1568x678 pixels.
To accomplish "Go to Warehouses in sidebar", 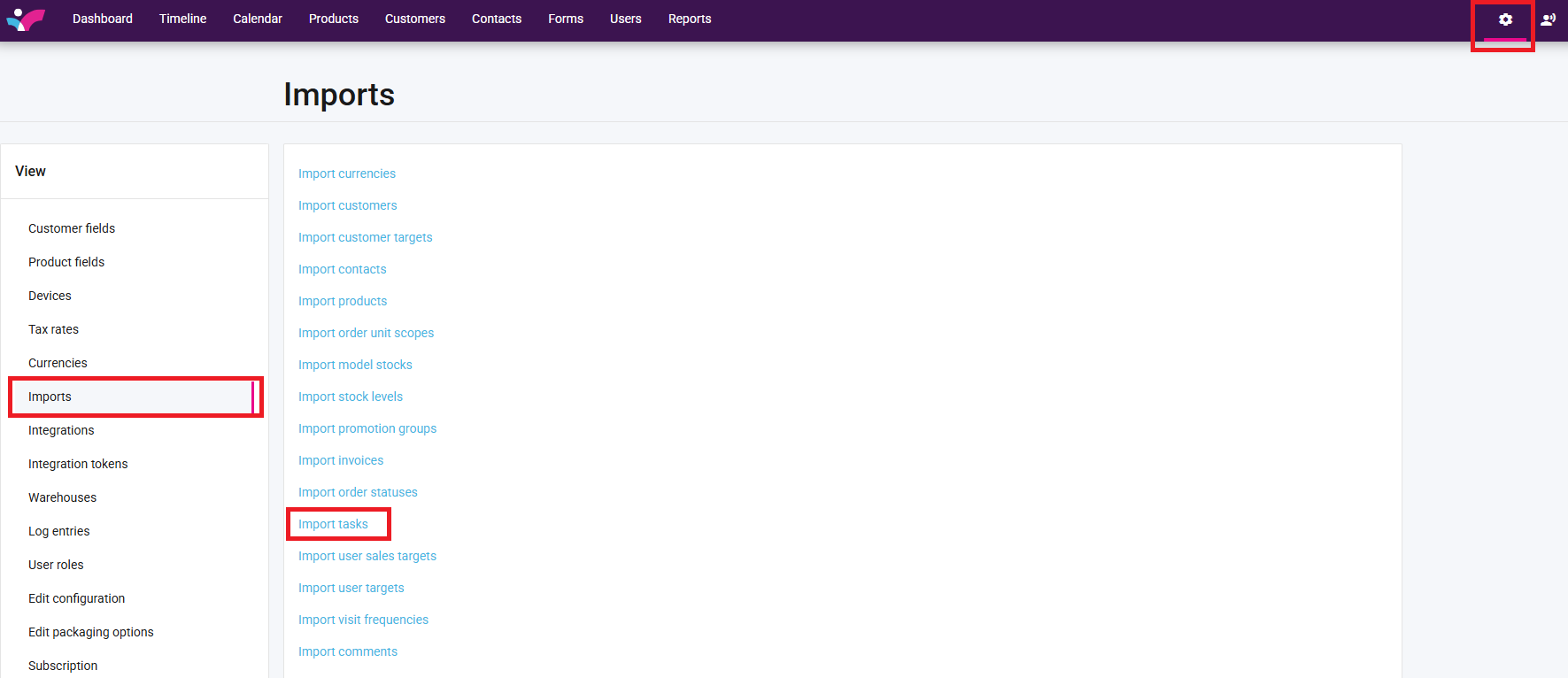I will pos(62,497).
